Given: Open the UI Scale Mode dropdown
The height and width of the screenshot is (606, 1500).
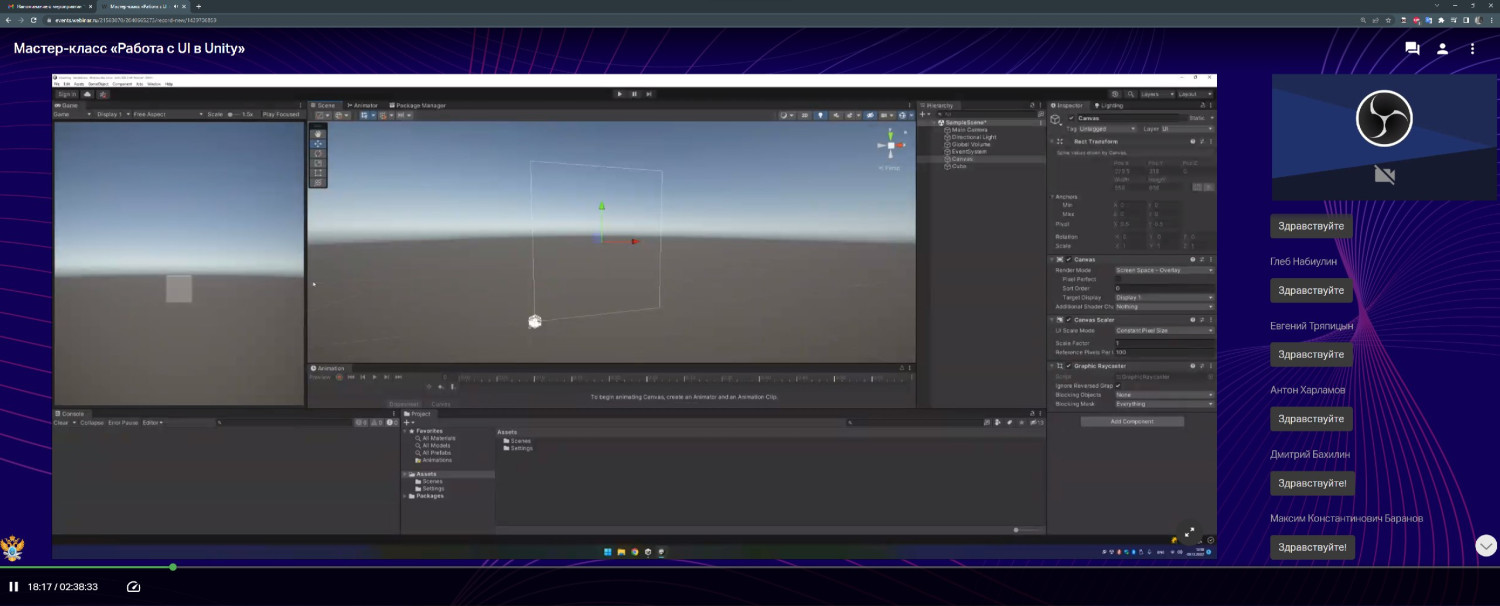Looking at the screenshot, I should click(1164, 331).
